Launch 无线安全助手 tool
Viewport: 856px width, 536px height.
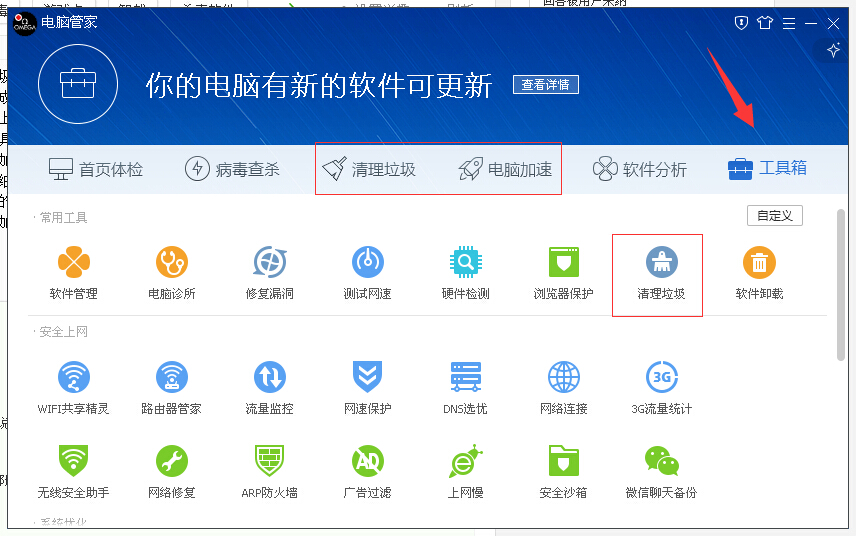74,472
